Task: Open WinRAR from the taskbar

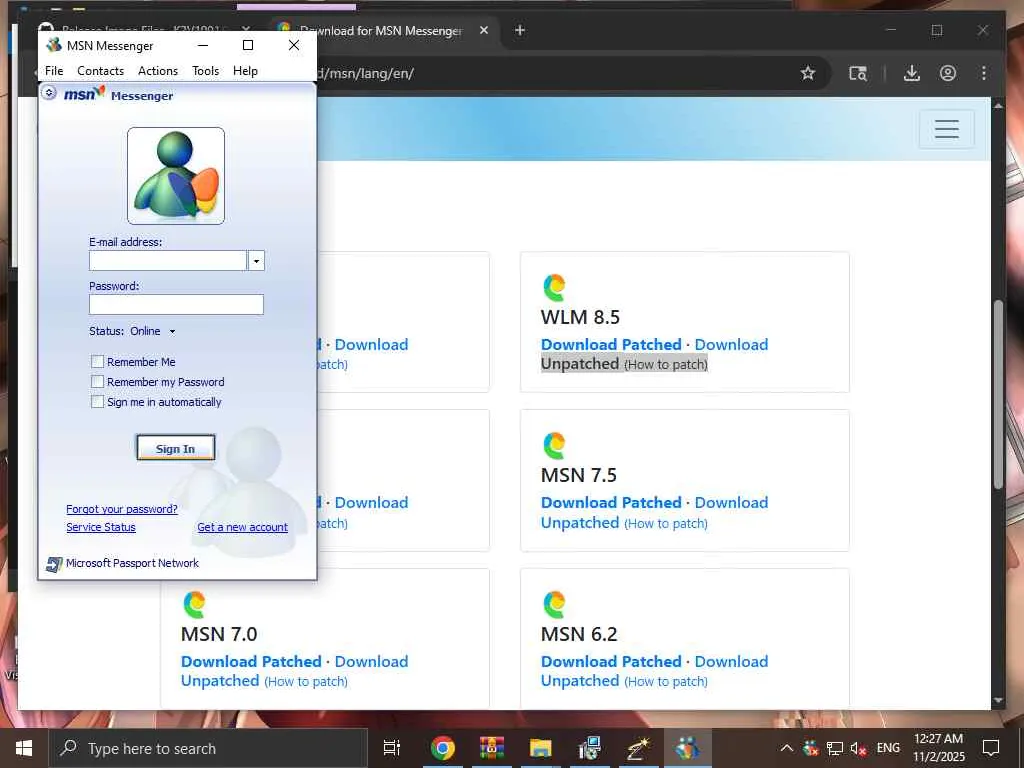Action: pos(492,748)
